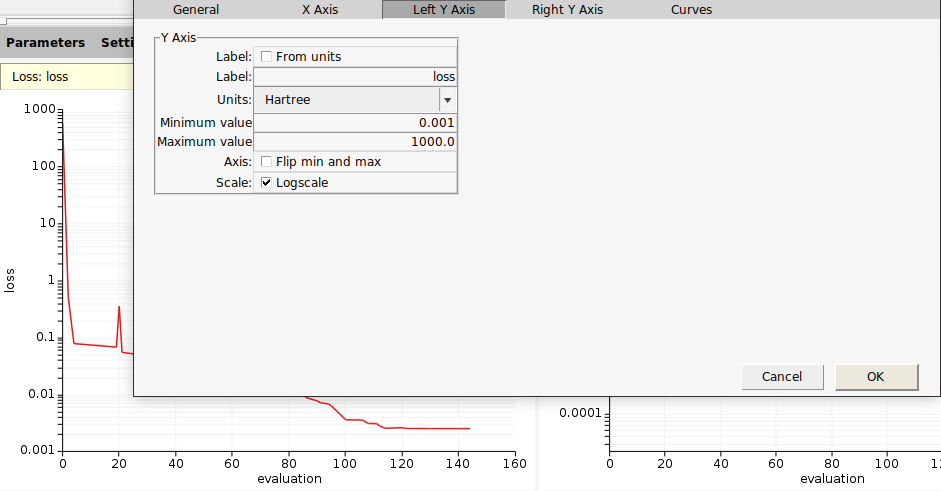
Task: Uncheck the Logscale checkbox
Action: tap(266, 183)
